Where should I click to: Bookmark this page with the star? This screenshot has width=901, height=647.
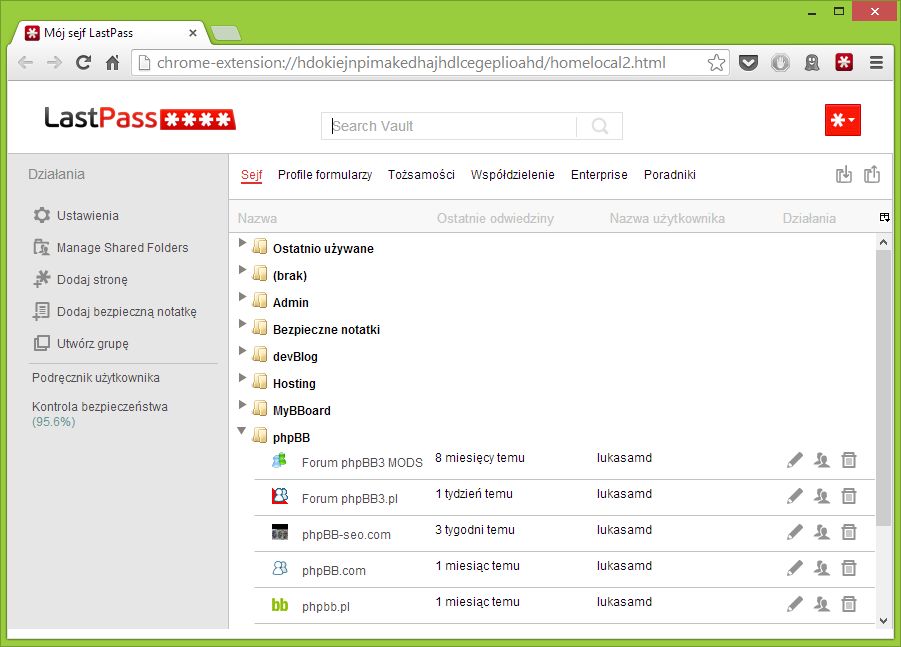(x=716, y=62)
